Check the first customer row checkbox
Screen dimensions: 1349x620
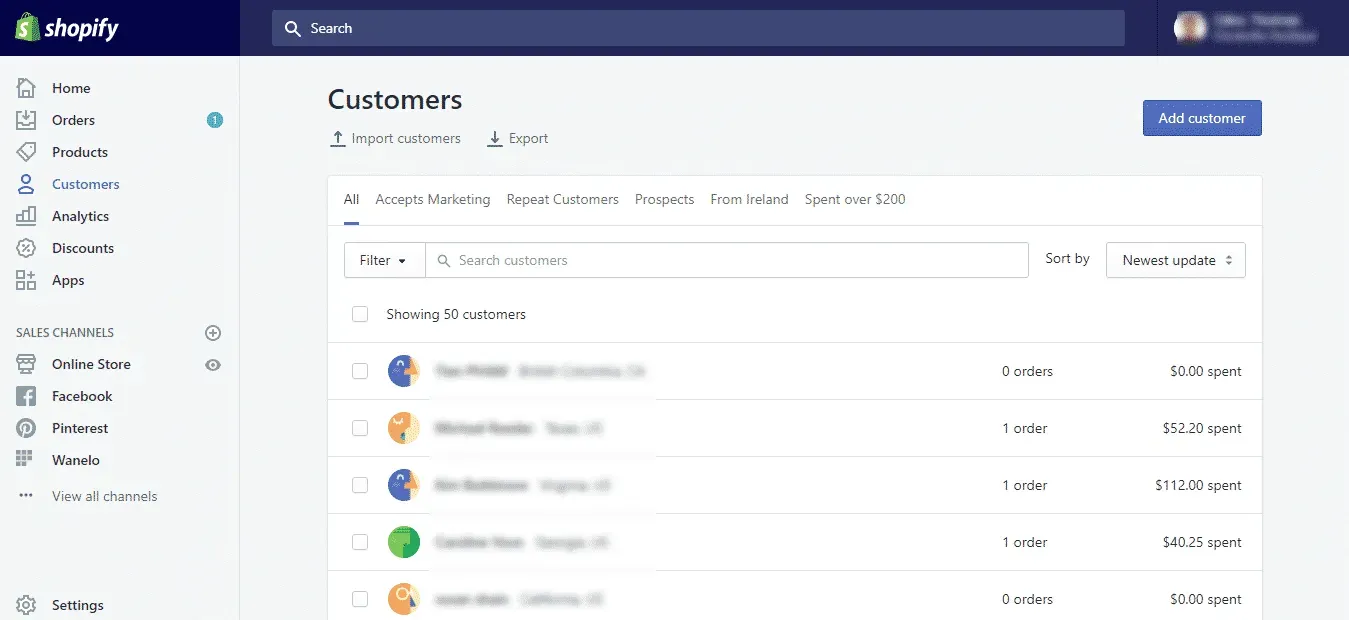tap(360, 370)
